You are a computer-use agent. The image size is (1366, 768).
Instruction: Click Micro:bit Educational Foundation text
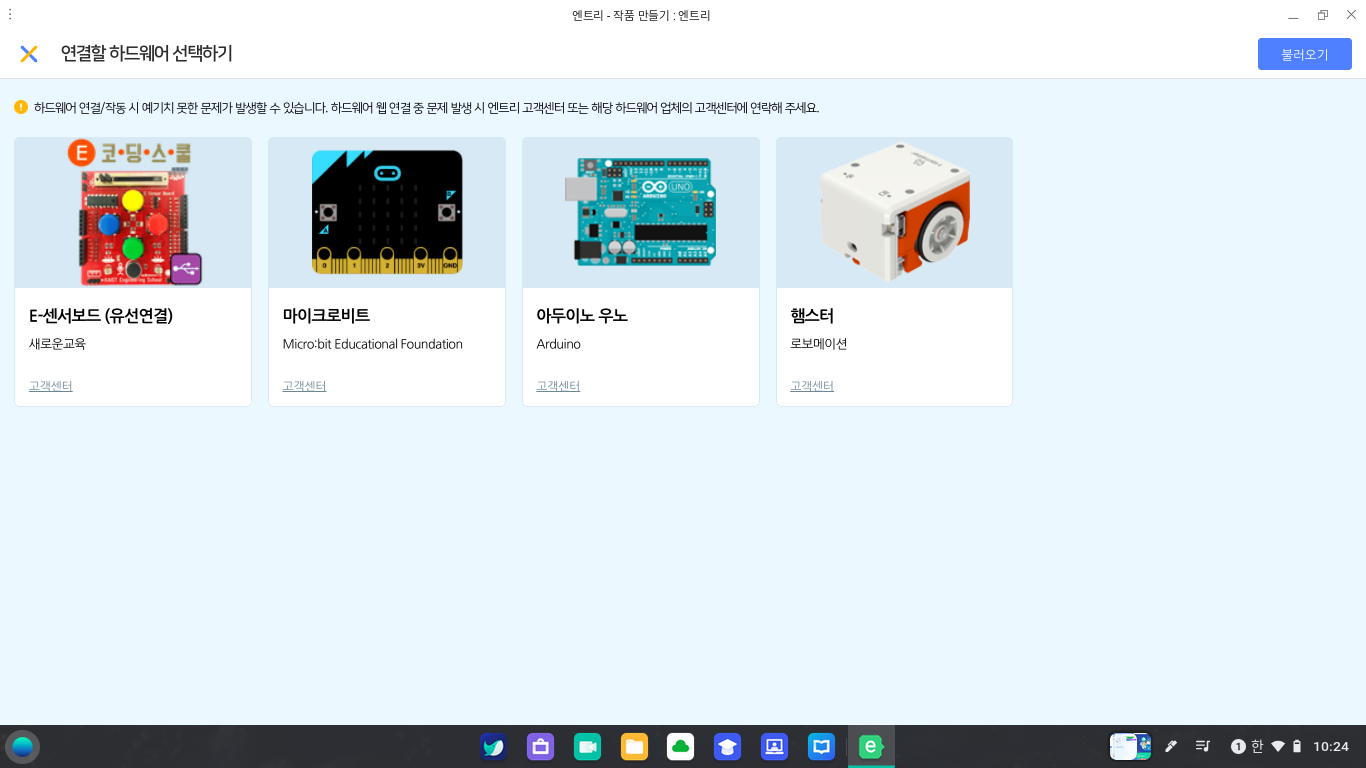coord(373,344)
